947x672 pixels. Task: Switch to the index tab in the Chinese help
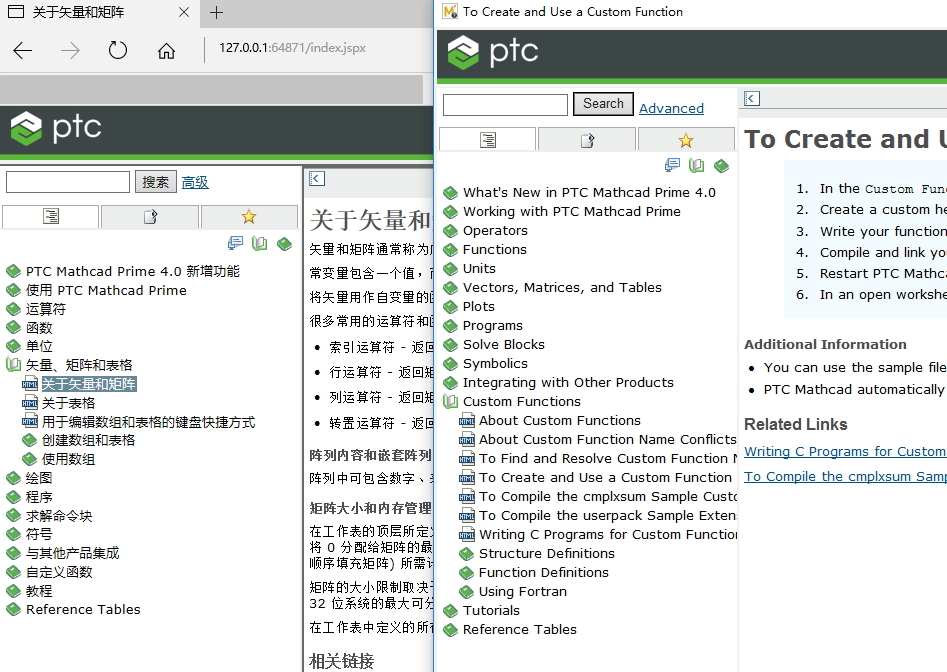point(150,216)
